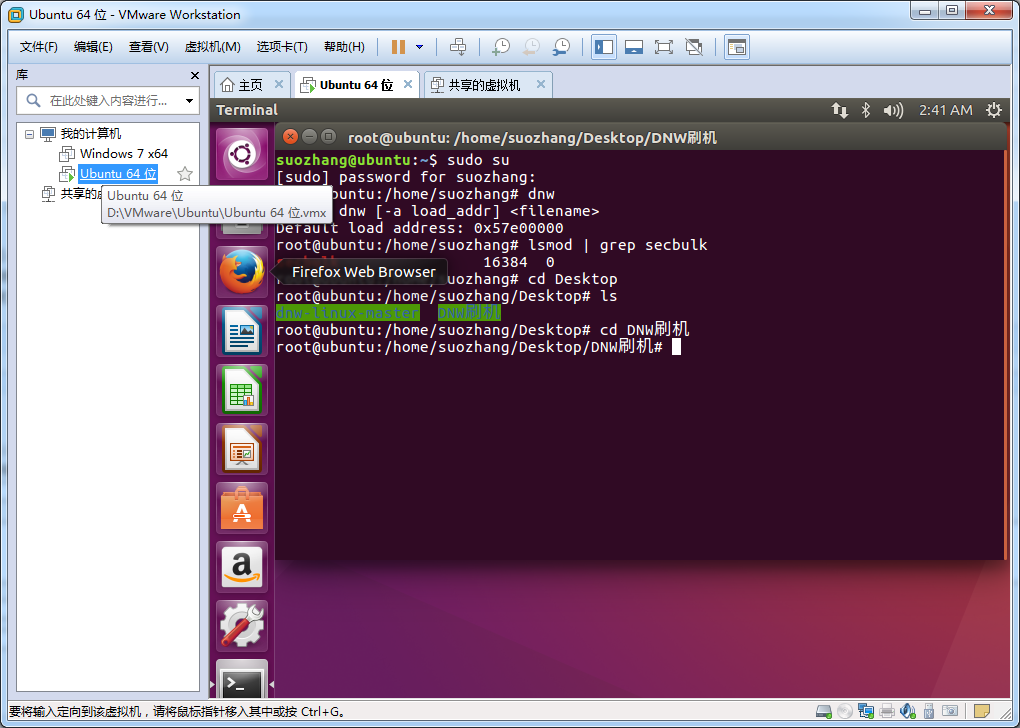This screenshot has width=1020, height=728.
Task: Click the dnw-linux-master directory in terminal output
Action: 347,313
